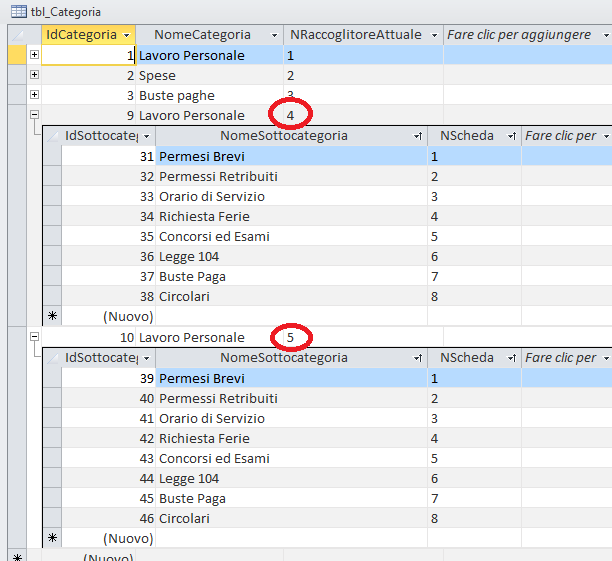This screenshot has height=561, width=612.
Task: Select 'Concorsi ed Esami' with Id 43
Action: (x=292, y=458)
